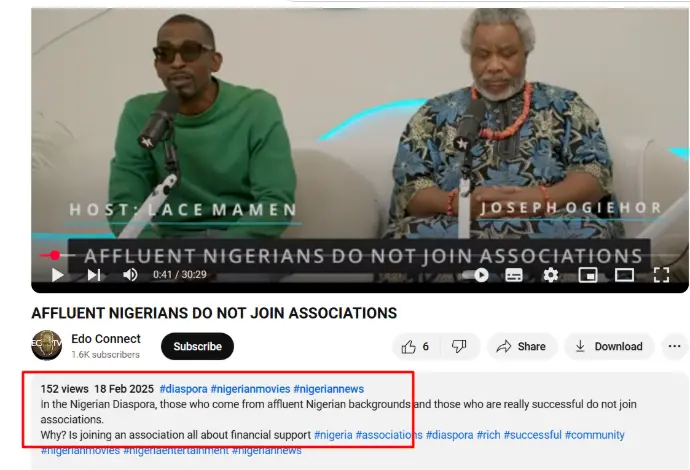Switch to theater mode
The image size is (690, 470).
(624, 275)
